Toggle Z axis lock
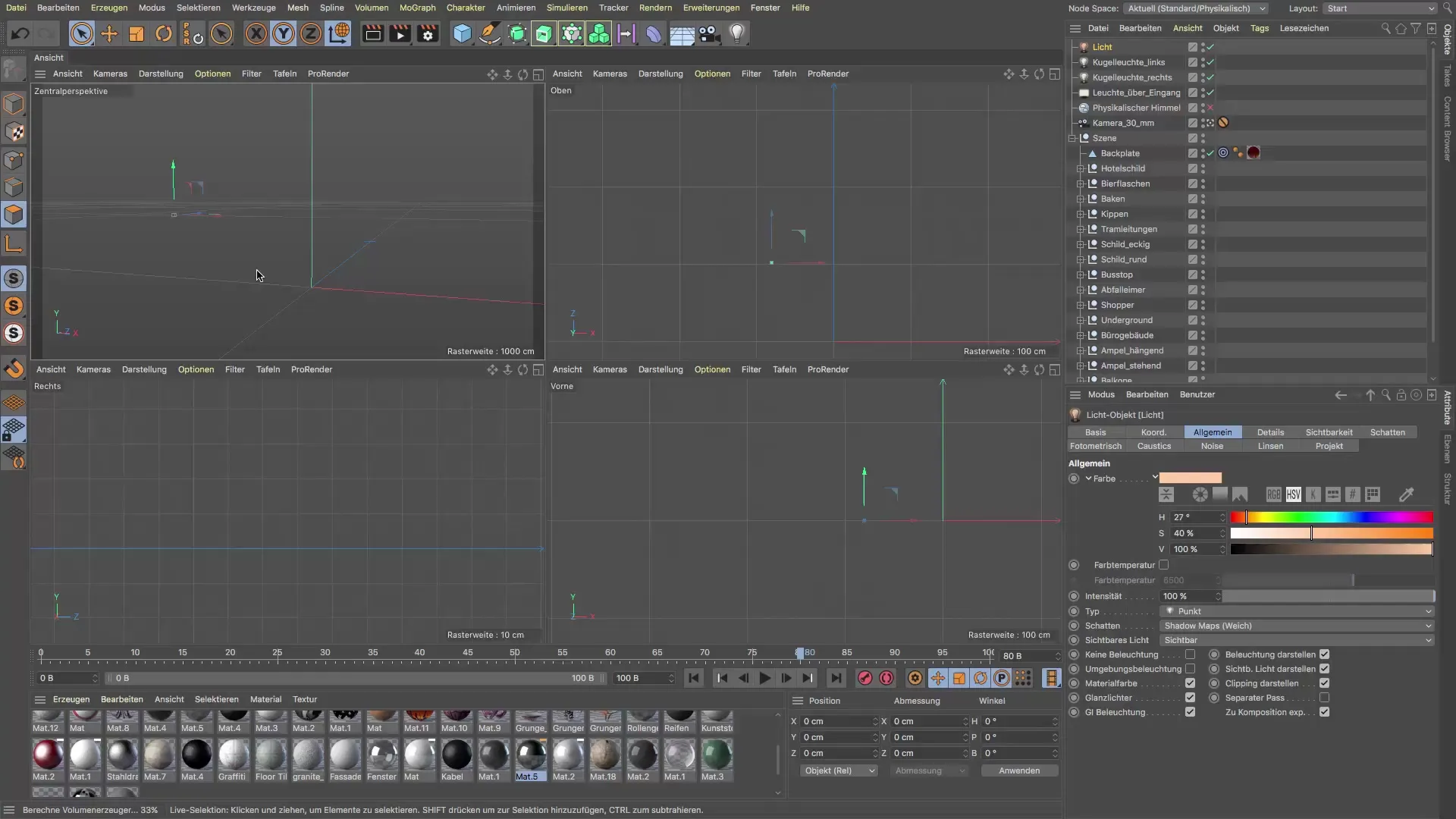The image size is (1456, 819). pyautogui.click(x=311, y=33)
